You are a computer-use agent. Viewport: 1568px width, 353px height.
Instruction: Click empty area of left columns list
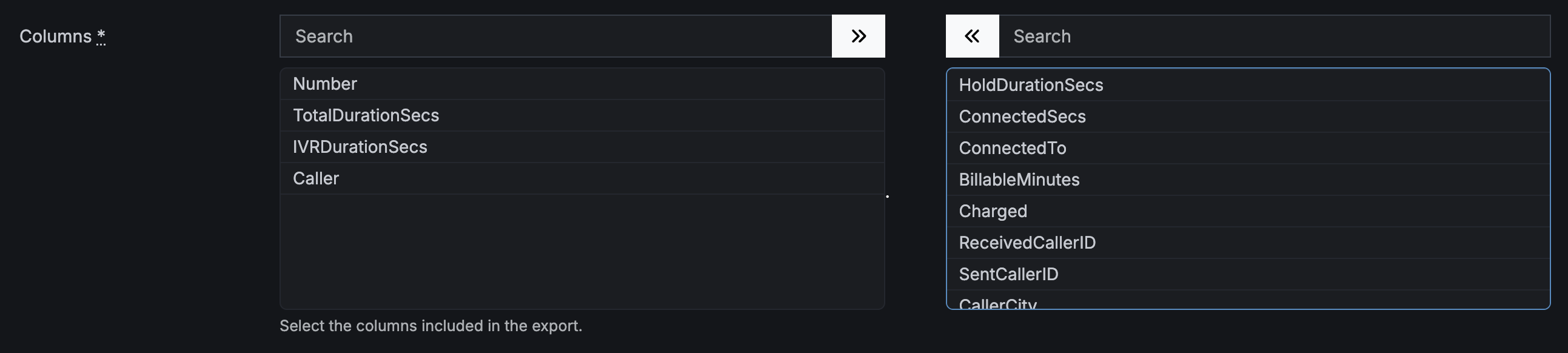(x=582, y=250)
